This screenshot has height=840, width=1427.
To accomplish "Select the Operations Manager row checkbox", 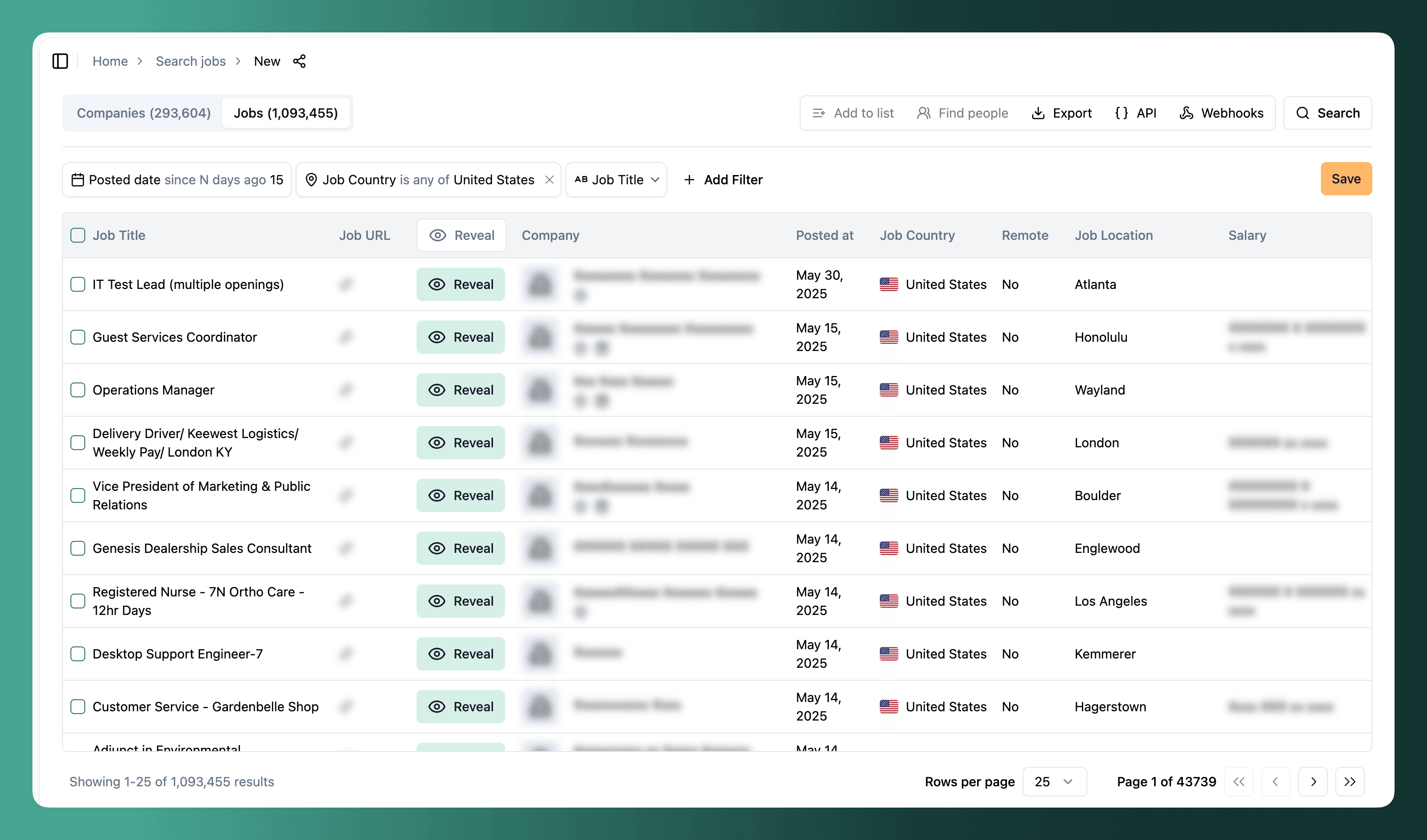I will [77, 390].
